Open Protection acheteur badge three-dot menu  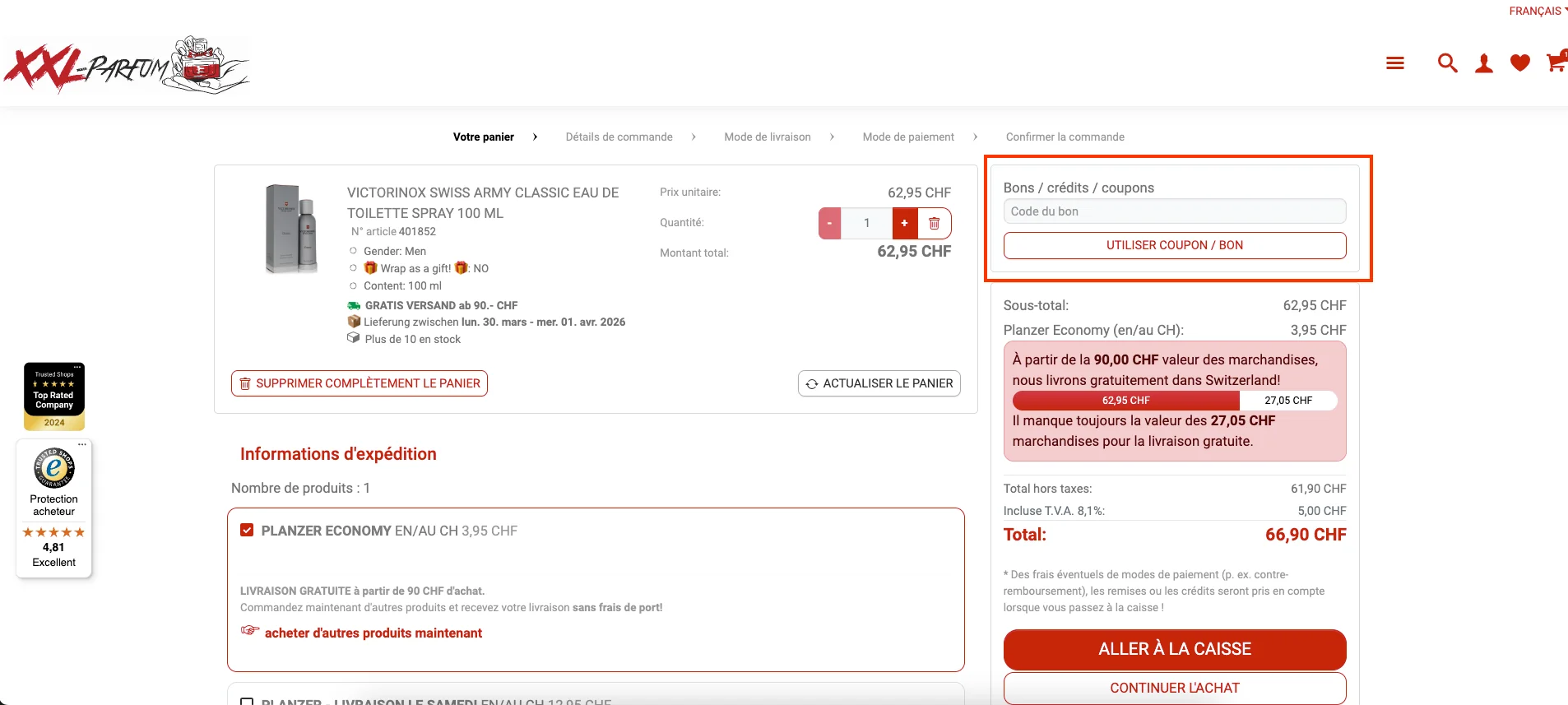point(82,444)
